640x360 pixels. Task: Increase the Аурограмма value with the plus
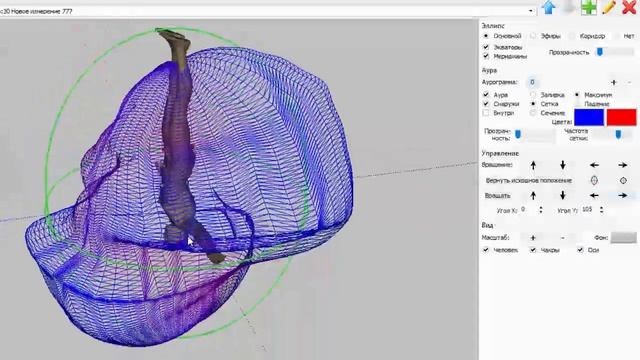(613, 82)
